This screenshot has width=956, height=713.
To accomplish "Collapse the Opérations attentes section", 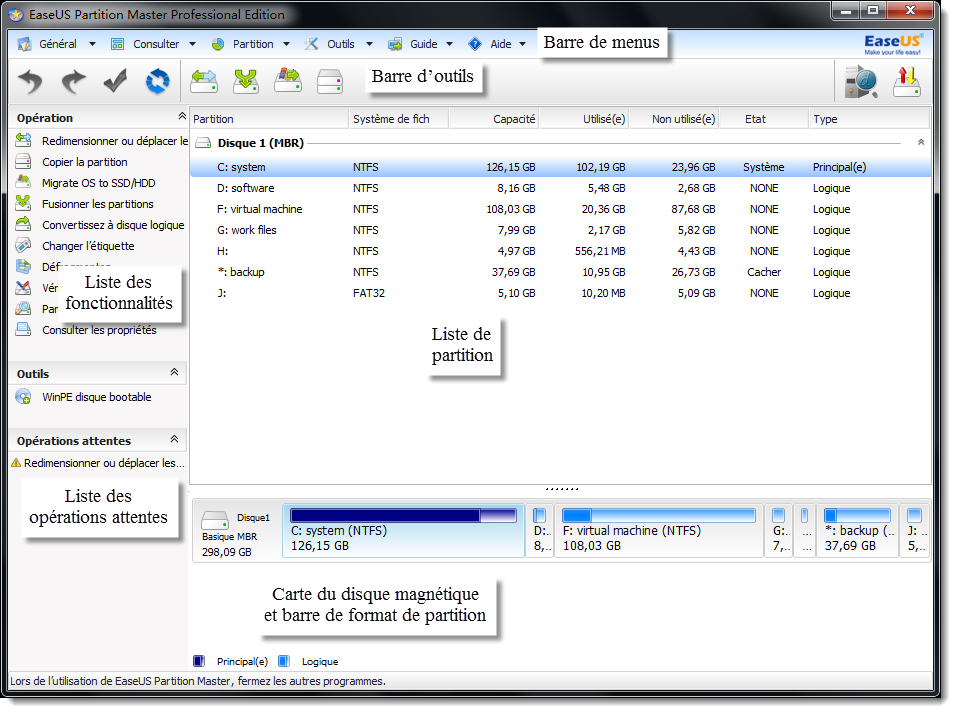I will point(174,440).
